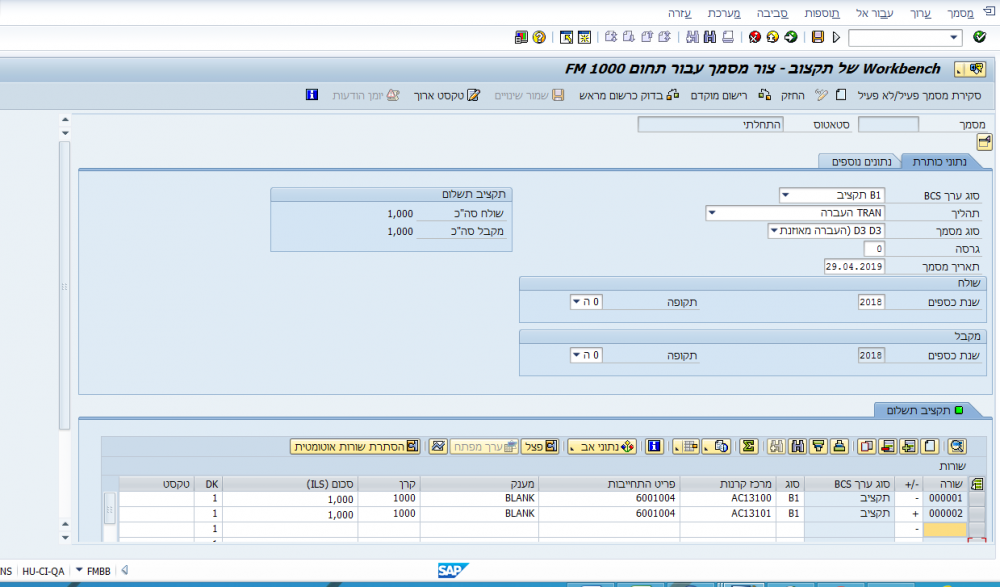Image resolution: width=1000 pixels, height=587 pixels.
Task: Click the main vertical scrollbar track
Action: tap(64, 286)
